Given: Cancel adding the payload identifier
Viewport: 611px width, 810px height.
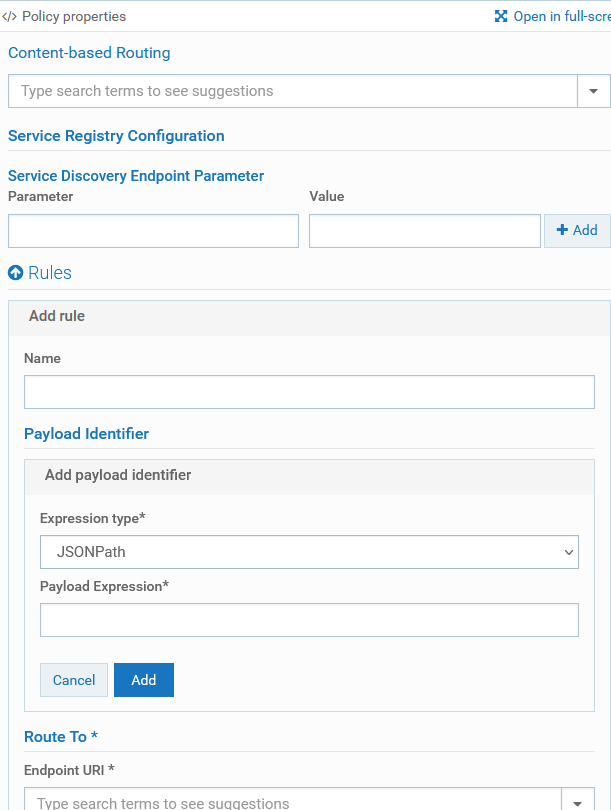Looking at the screenshot, I should click(x=74, y=680).
